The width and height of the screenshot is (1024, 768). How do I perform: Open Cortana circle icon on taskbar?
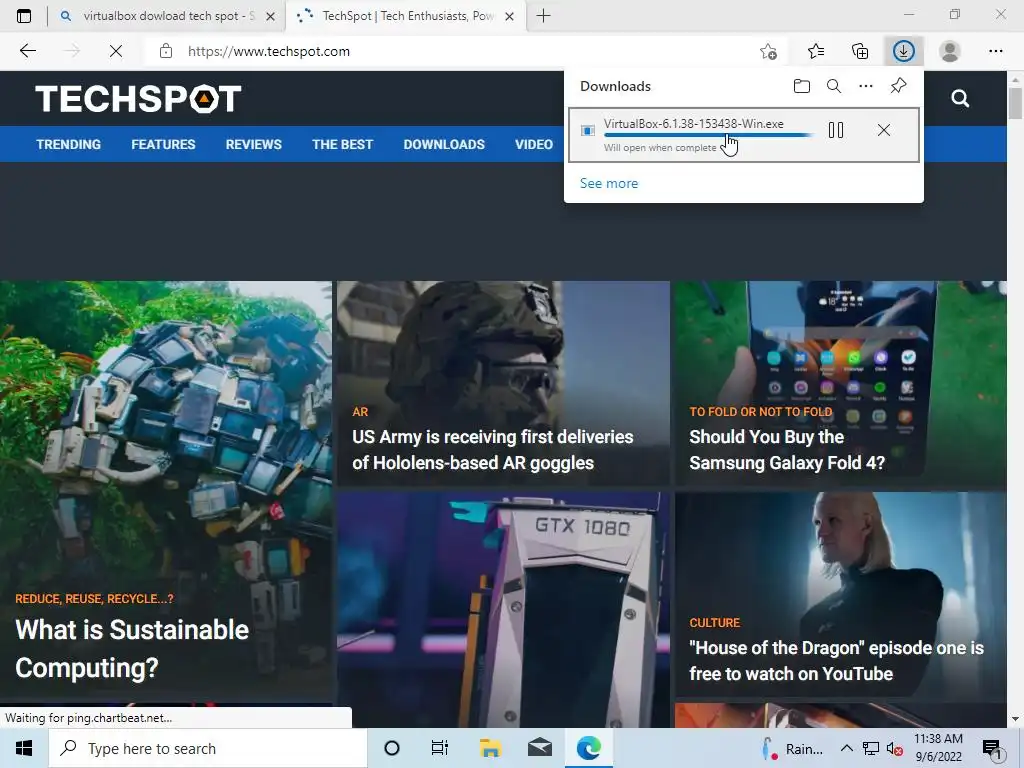(392, 748)
